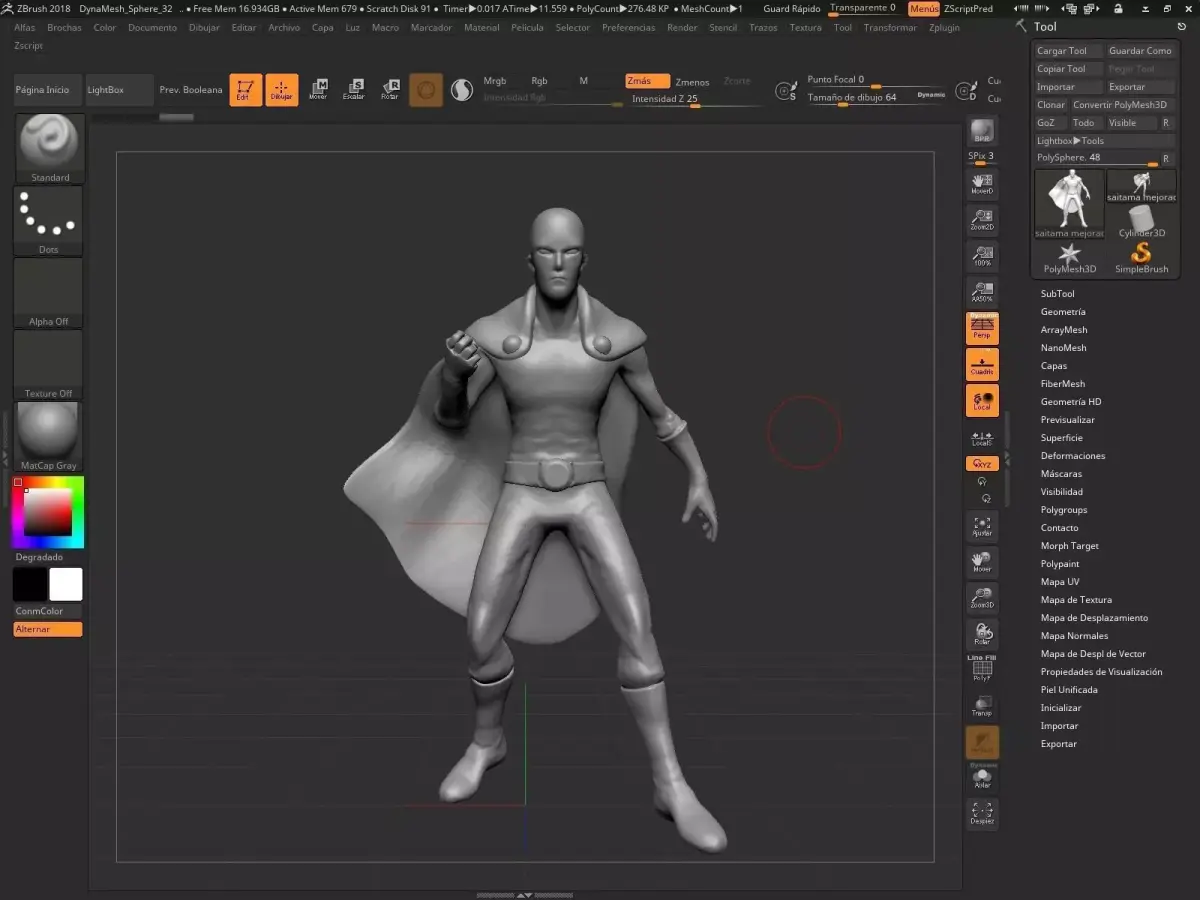Open the Brochas menu
The image size is (1200, 900).
[65, 28]
